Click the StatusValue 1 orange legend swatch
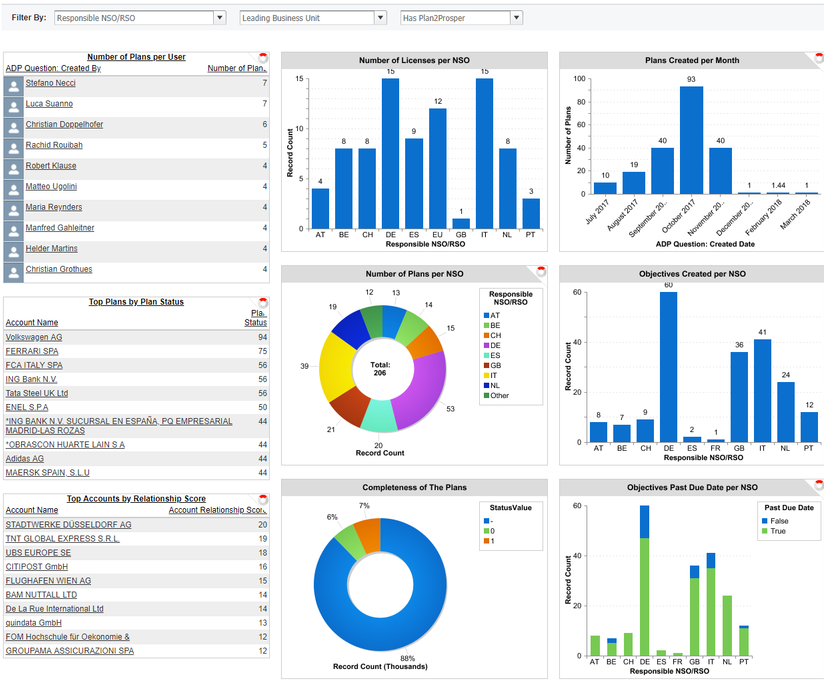Screen dimensions: 824x681 tap(487, 541)
